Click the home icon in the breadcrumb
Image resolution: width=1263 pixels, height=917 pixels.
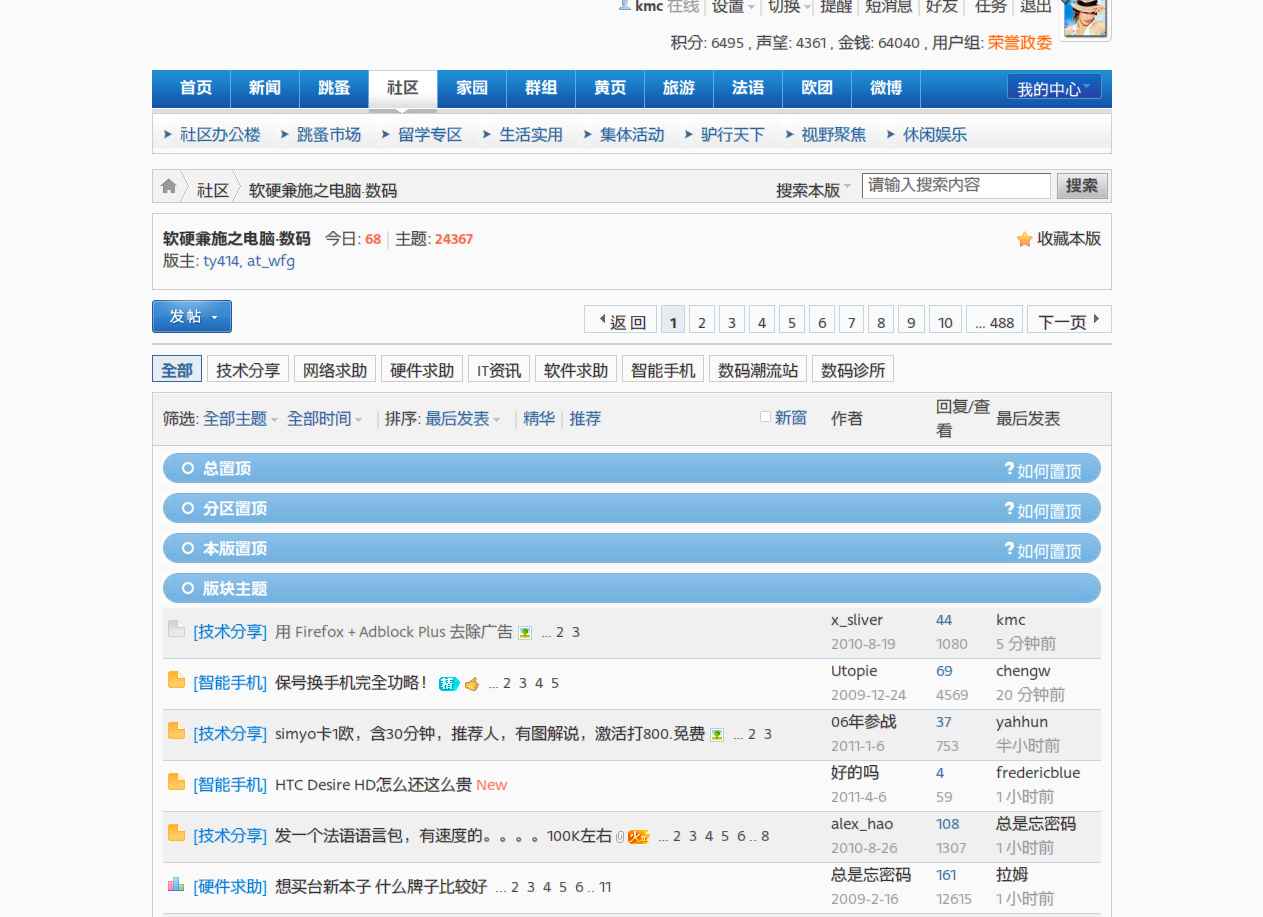click(169, 186)
